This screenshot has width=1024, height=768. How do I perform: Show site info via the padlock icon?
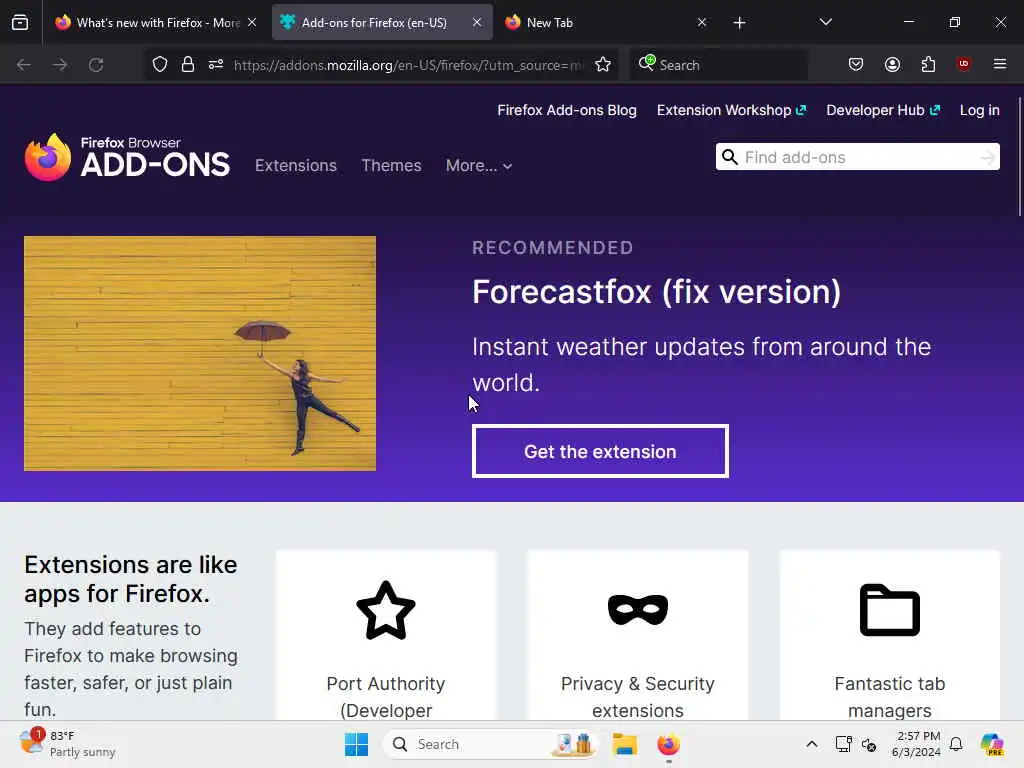tap(188, 65)
